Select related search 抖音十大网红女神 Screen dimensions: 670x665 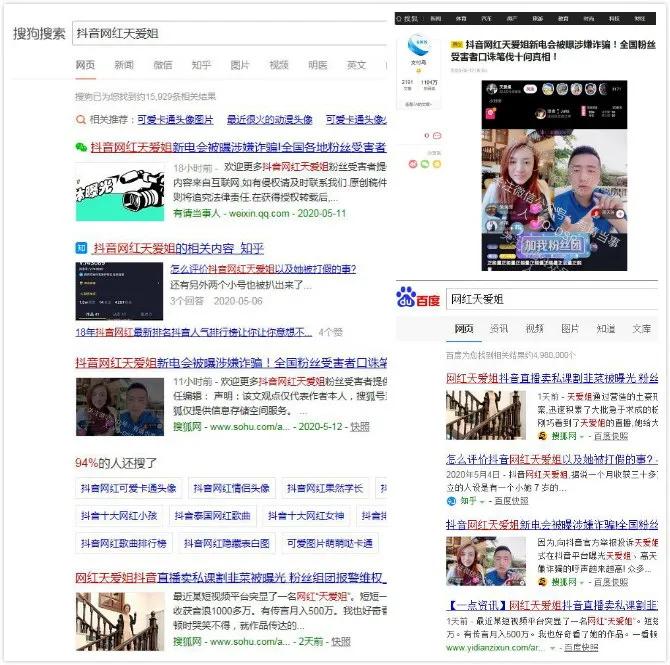point(306,515)
